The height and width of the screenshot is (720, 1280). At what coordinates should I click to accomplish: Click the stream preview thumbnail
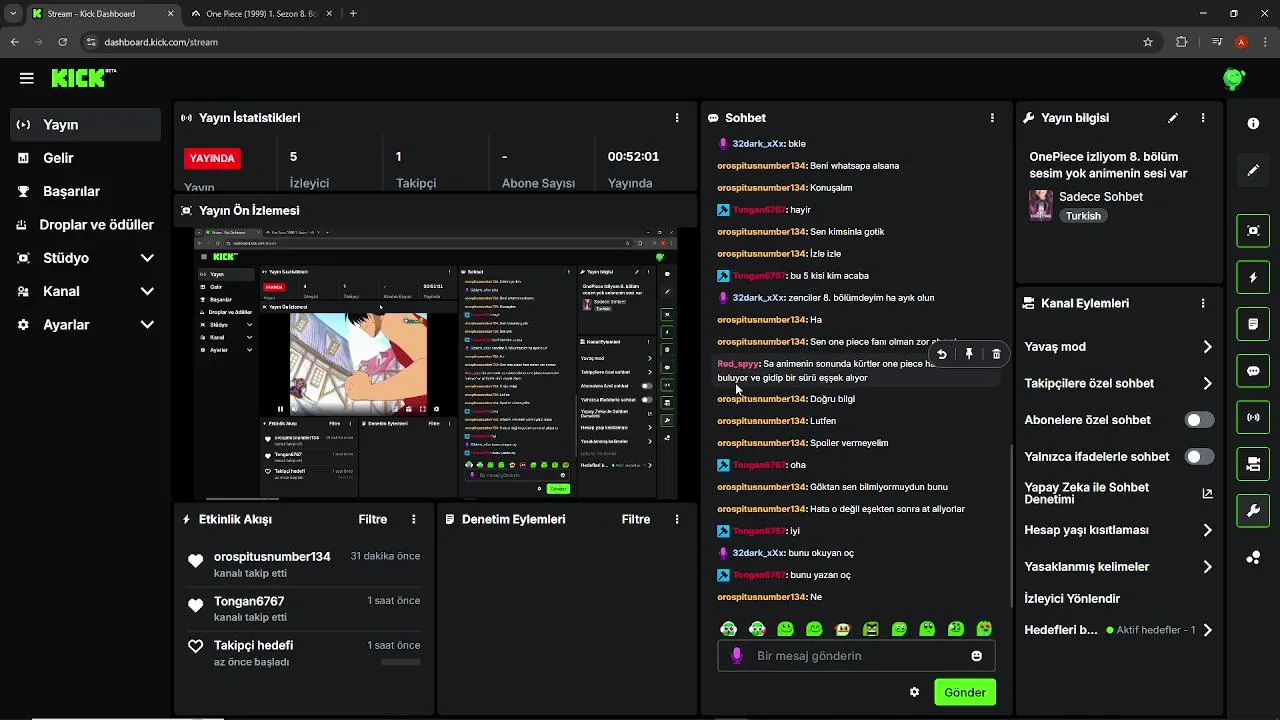pos(436,364)
